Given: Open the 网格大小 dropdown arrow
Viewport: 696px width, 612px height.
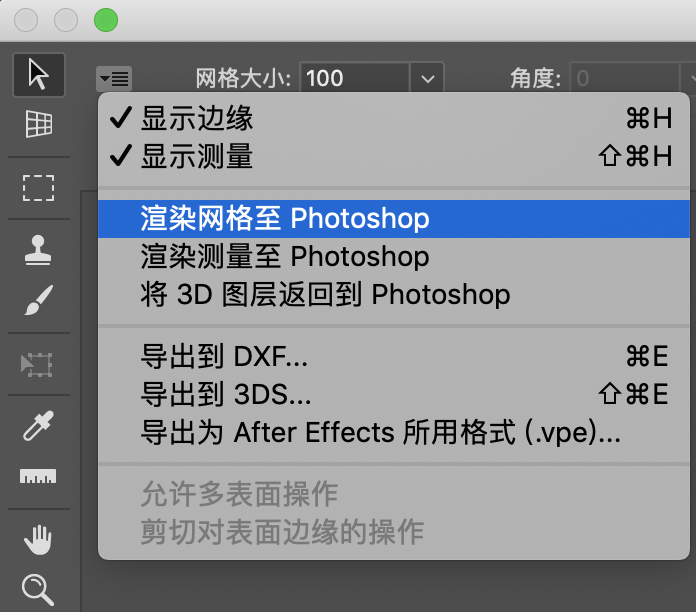Looking at the screenshot, I should point(427,78).
